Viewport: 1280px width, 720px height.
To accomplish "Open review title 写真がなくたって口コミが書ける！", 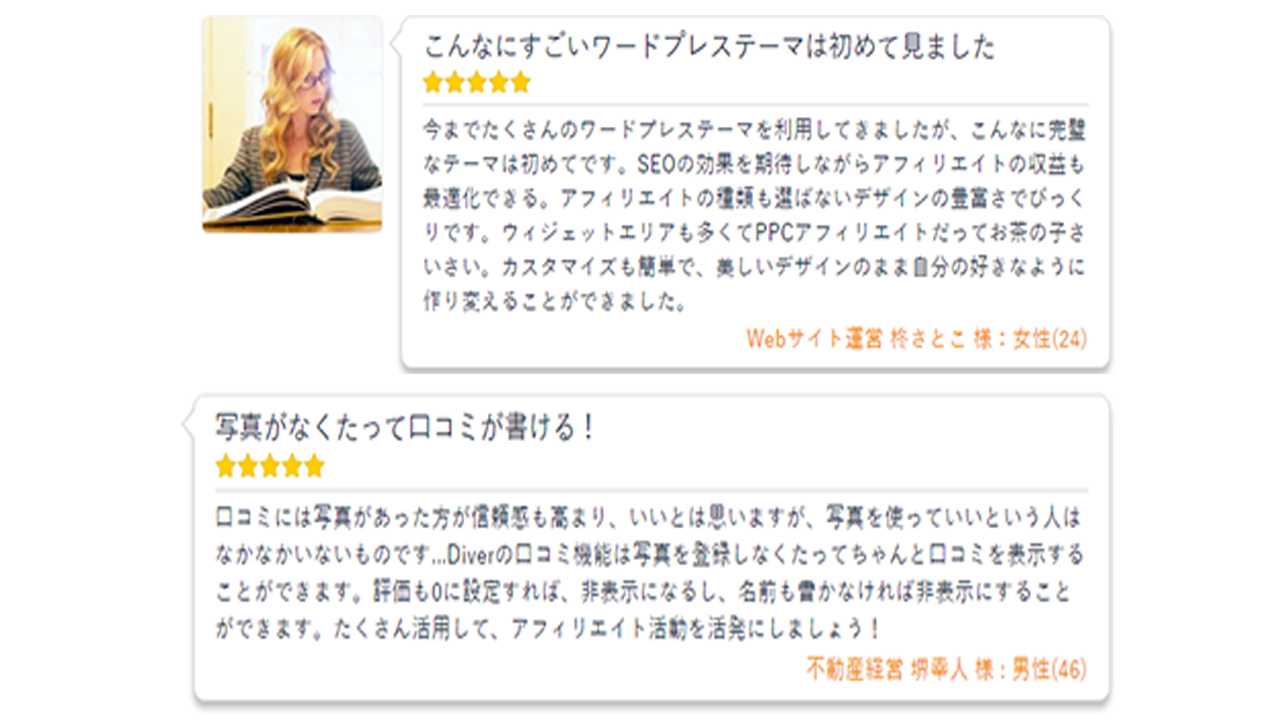I will pos(407,427).
